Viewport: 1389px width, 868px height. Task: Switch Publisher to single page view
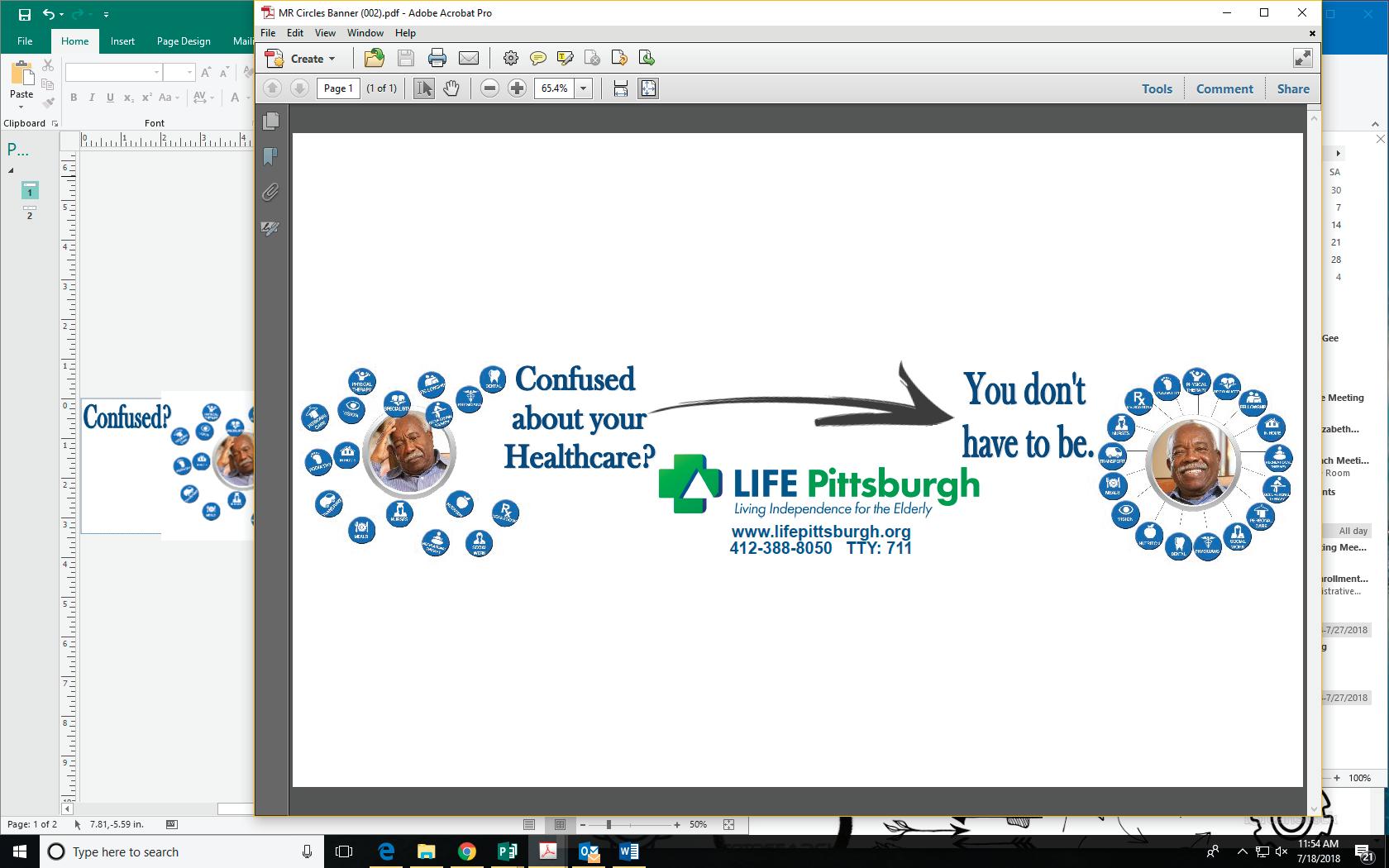tap(529, 824)
